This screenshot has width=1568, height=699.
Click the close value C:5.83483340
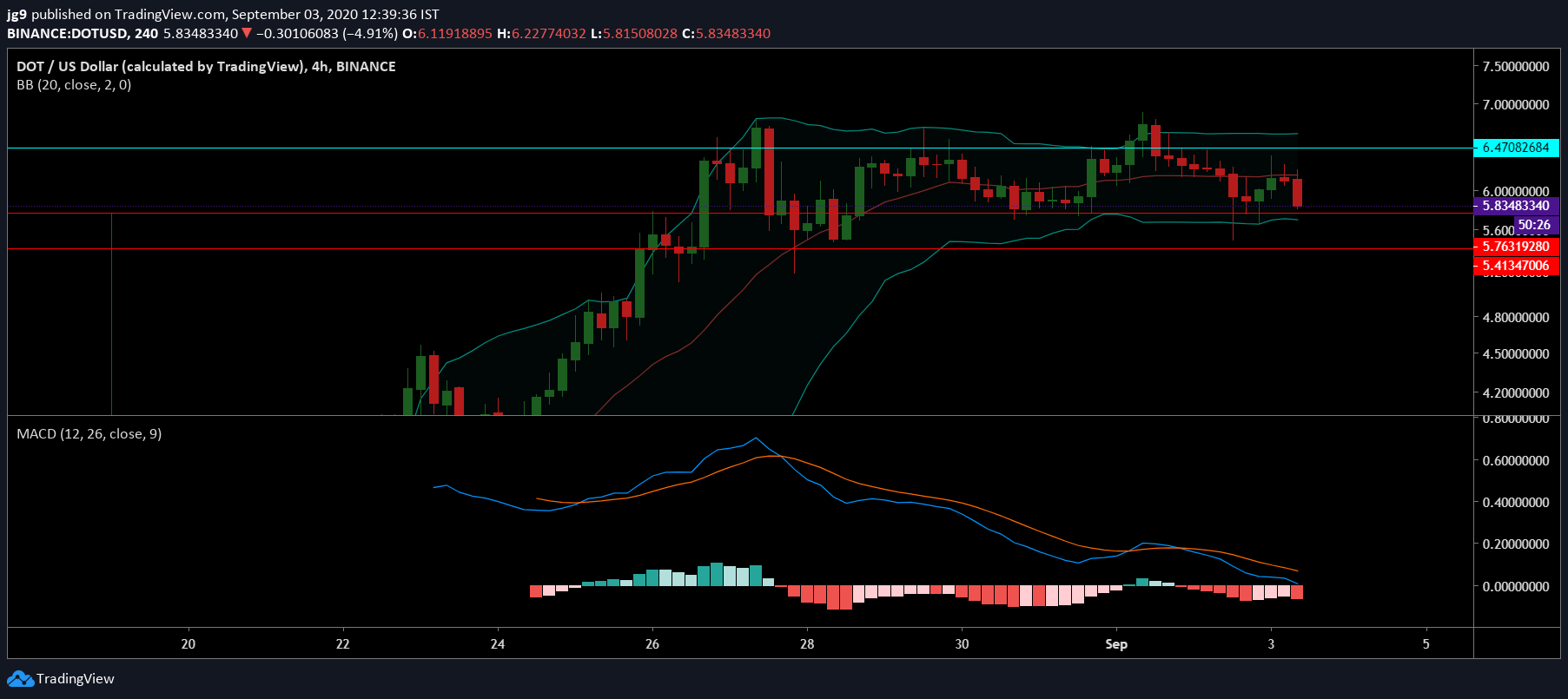(x=726, y=33)
